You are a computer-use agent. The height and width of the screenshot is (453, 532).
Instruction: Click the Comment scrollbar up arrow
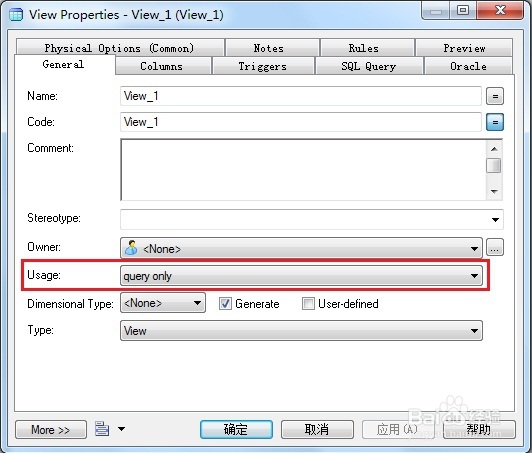pyautogui.click(x=494, y=149)
